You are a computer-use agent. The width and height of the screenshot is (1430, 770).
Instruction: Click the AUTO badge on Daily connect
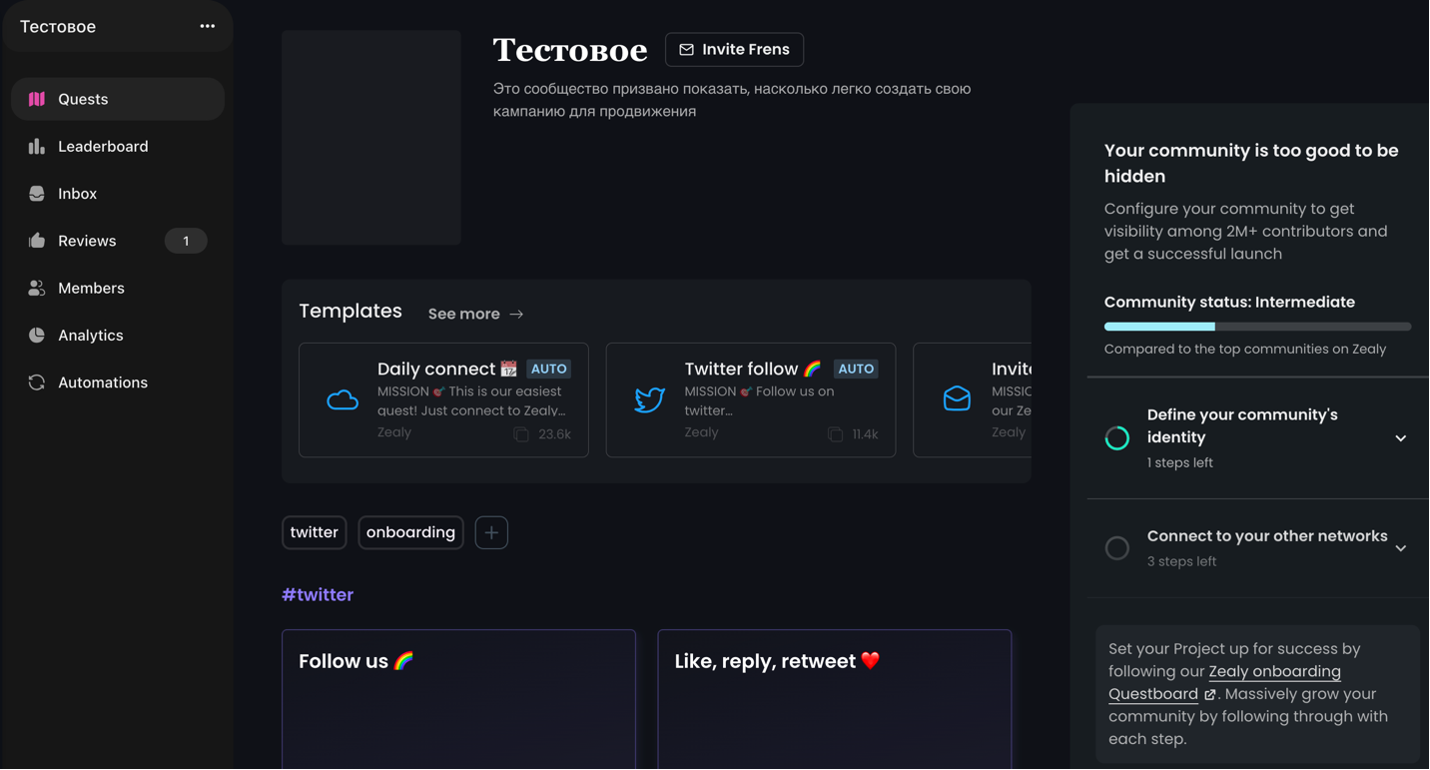click(x=549, y=369)
